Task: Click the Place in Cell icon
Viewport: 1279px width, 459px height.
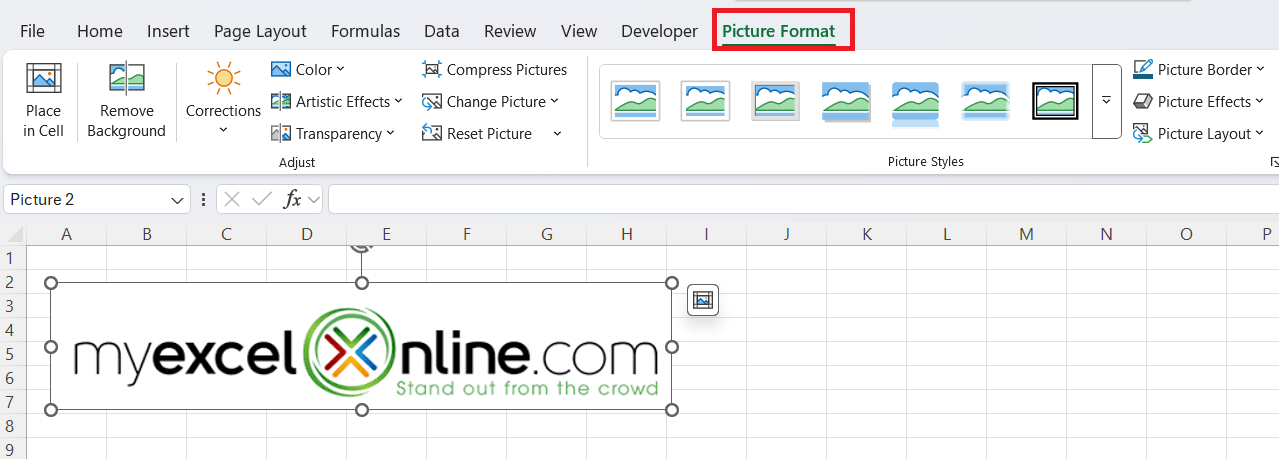Action: coord(43,79)
